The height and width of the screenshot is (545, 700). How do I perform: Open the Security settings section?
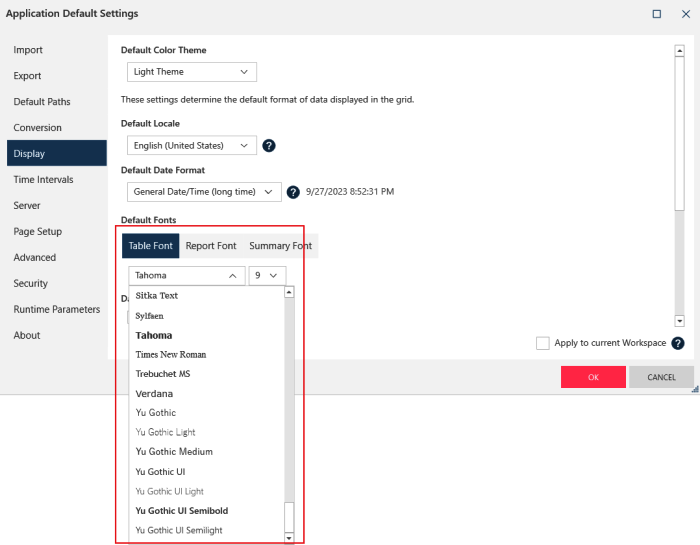57,283
